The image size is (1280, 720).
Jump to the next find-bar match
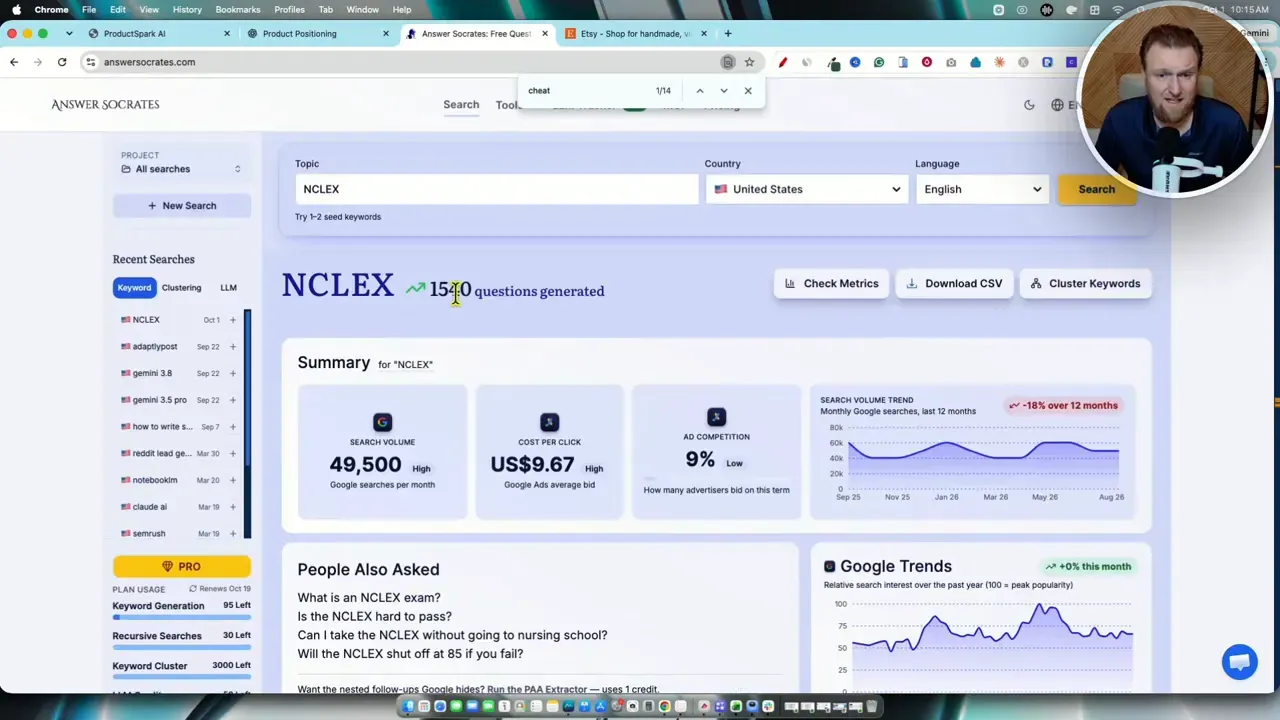click(x=724, y=91)
